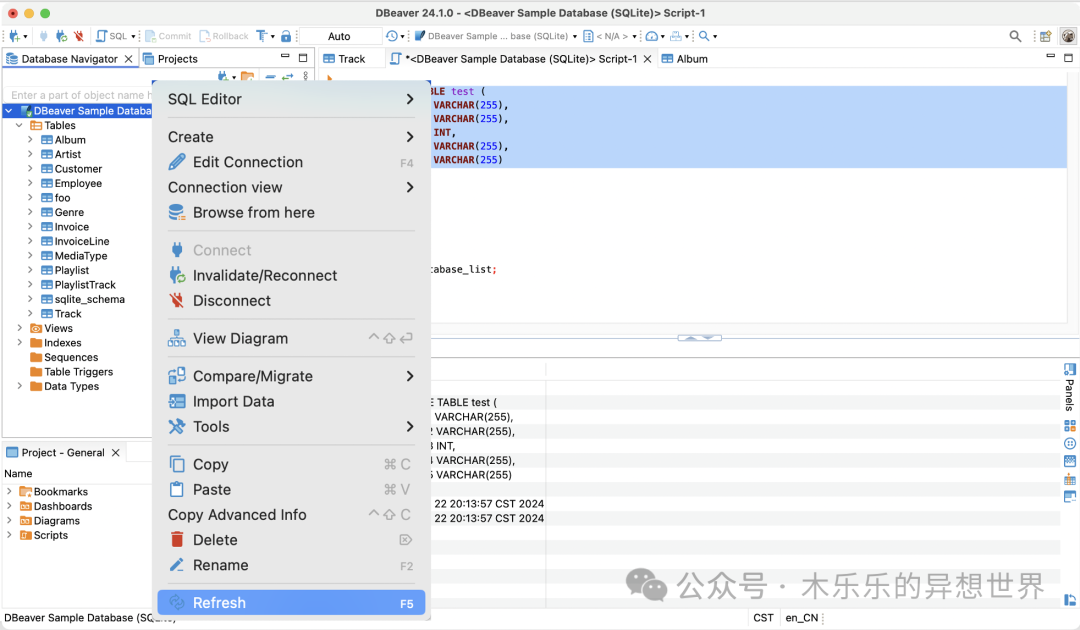Image resolution: width=1080 pixels, height=630 pixels.
Task: Click the grid icon below Panels label
Action: (x=1070, y=426)
